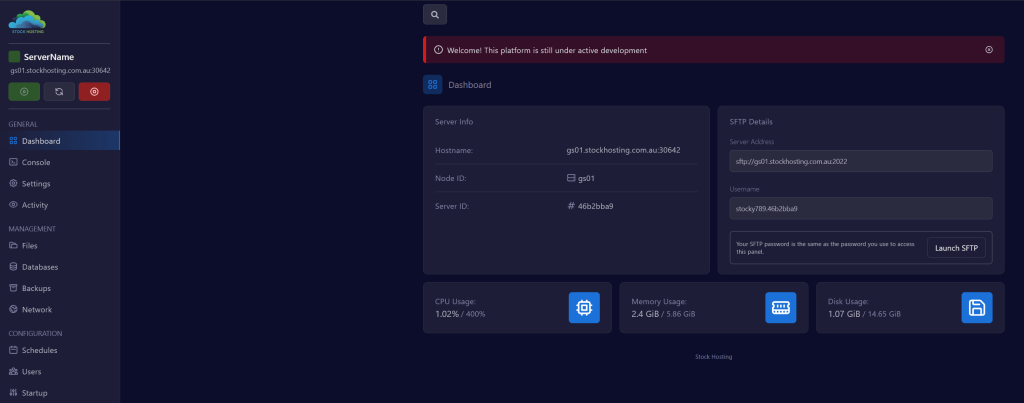Click the Disk usage floppy icon
1024x403 pixels.
click(x=976, y=308)
